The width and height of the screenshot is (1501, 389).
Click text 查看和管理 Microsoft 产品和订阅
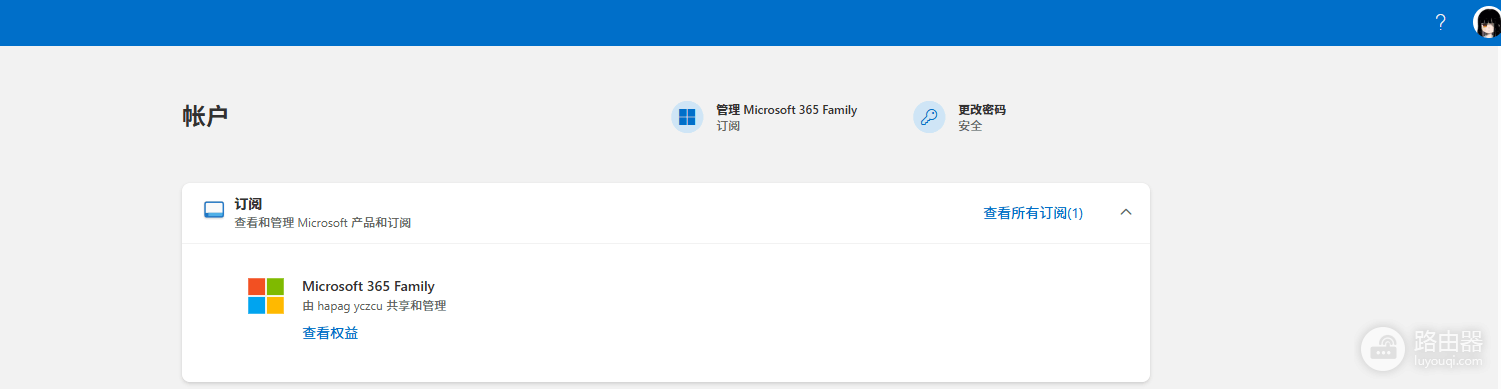(322, 223)
